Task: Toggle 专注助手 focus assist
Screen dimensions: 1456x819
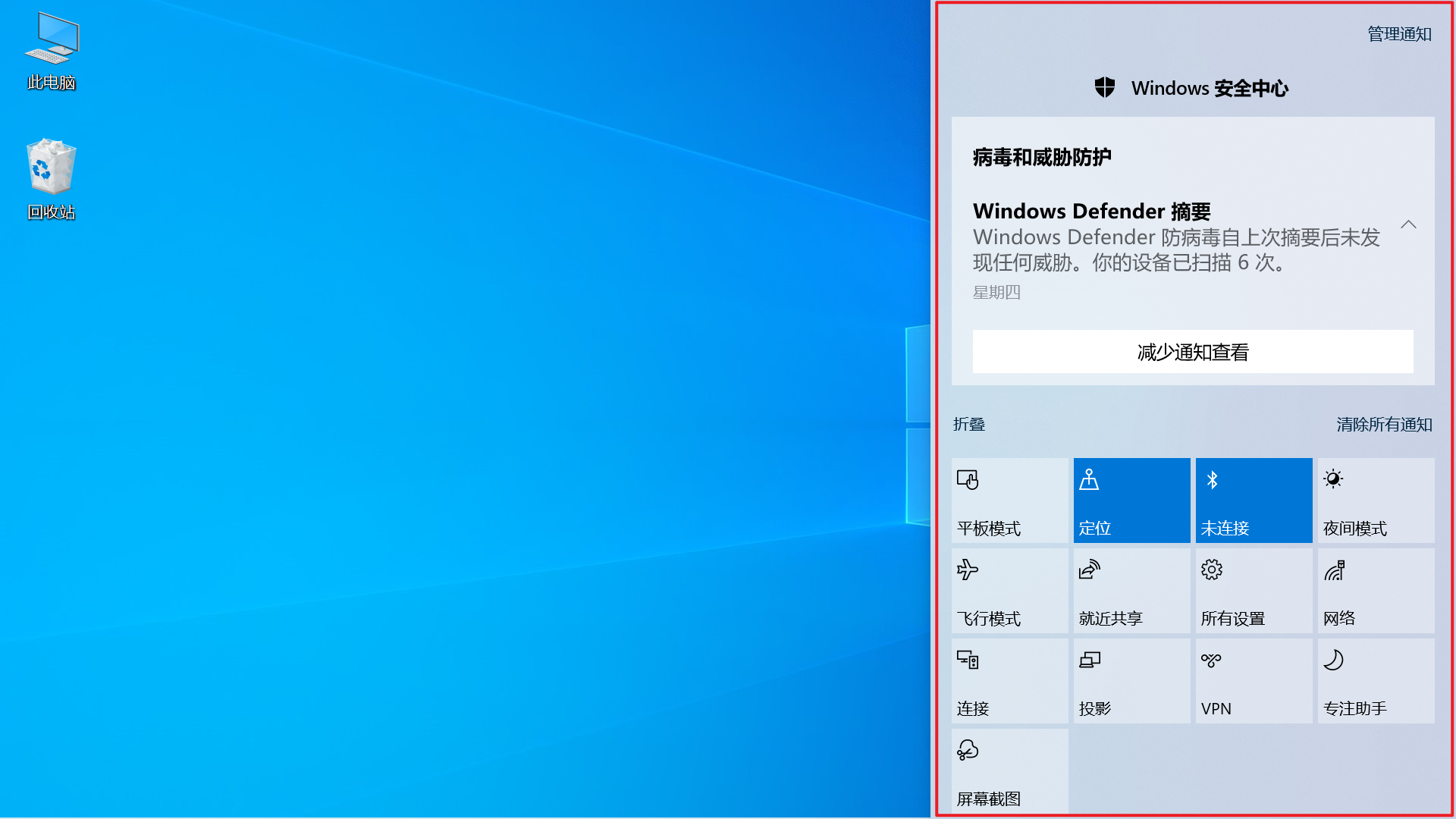Action: point(1376,681)
